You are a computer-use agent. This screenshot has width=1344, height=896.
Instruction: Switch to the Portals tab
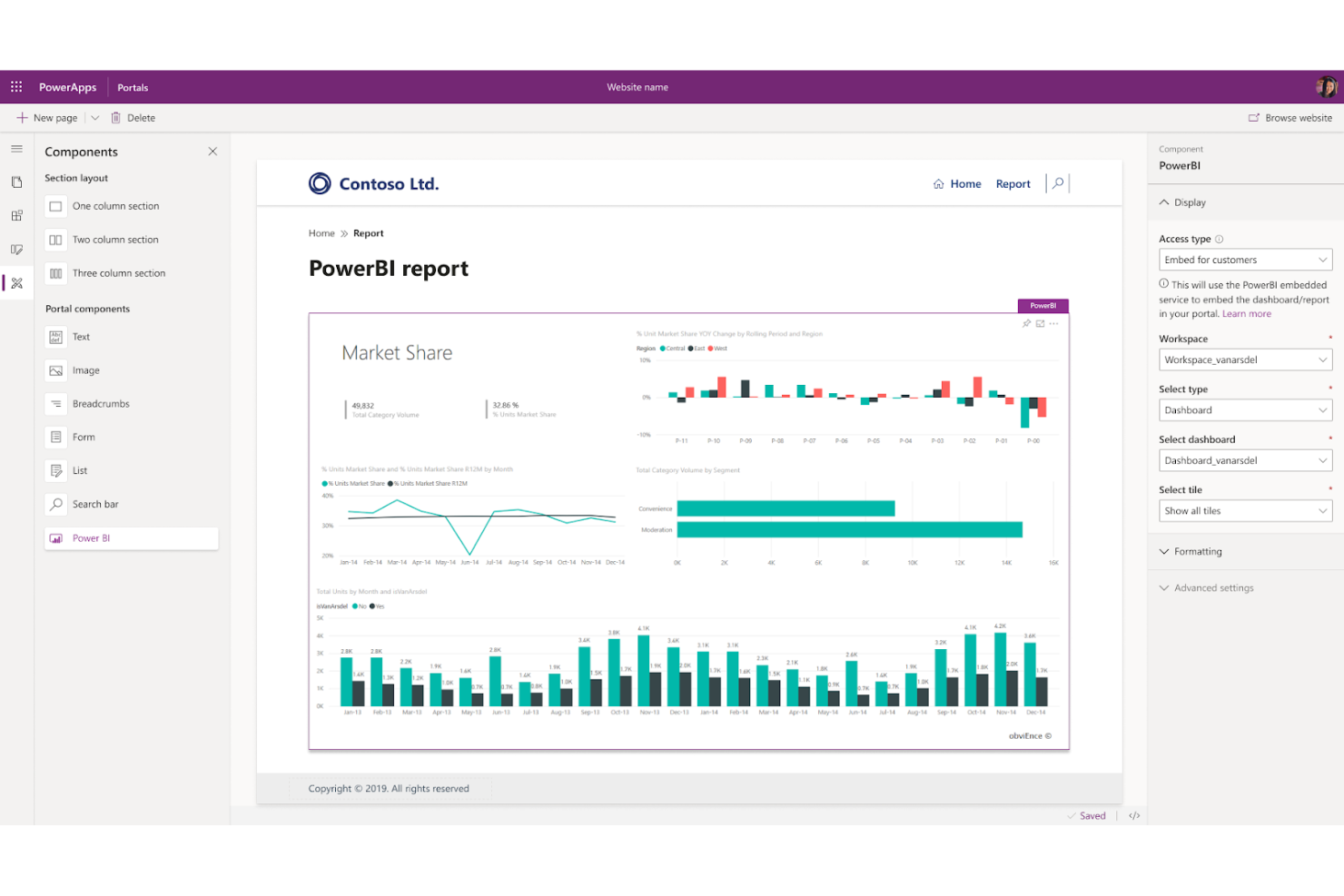pos(133,86)
